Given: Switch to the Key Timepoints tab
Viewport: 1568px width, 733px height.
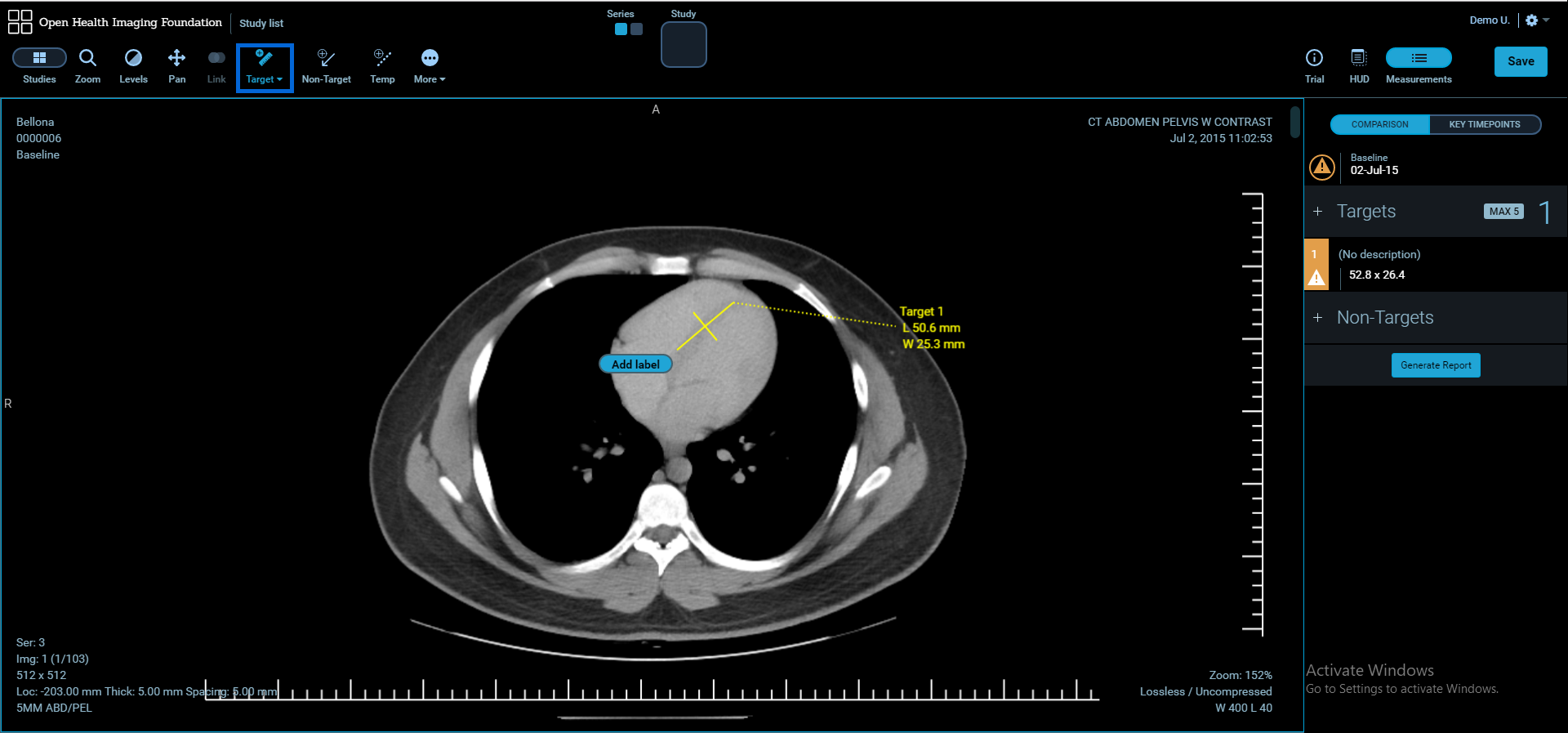Looking at the screenshot, I should 1484,124.
